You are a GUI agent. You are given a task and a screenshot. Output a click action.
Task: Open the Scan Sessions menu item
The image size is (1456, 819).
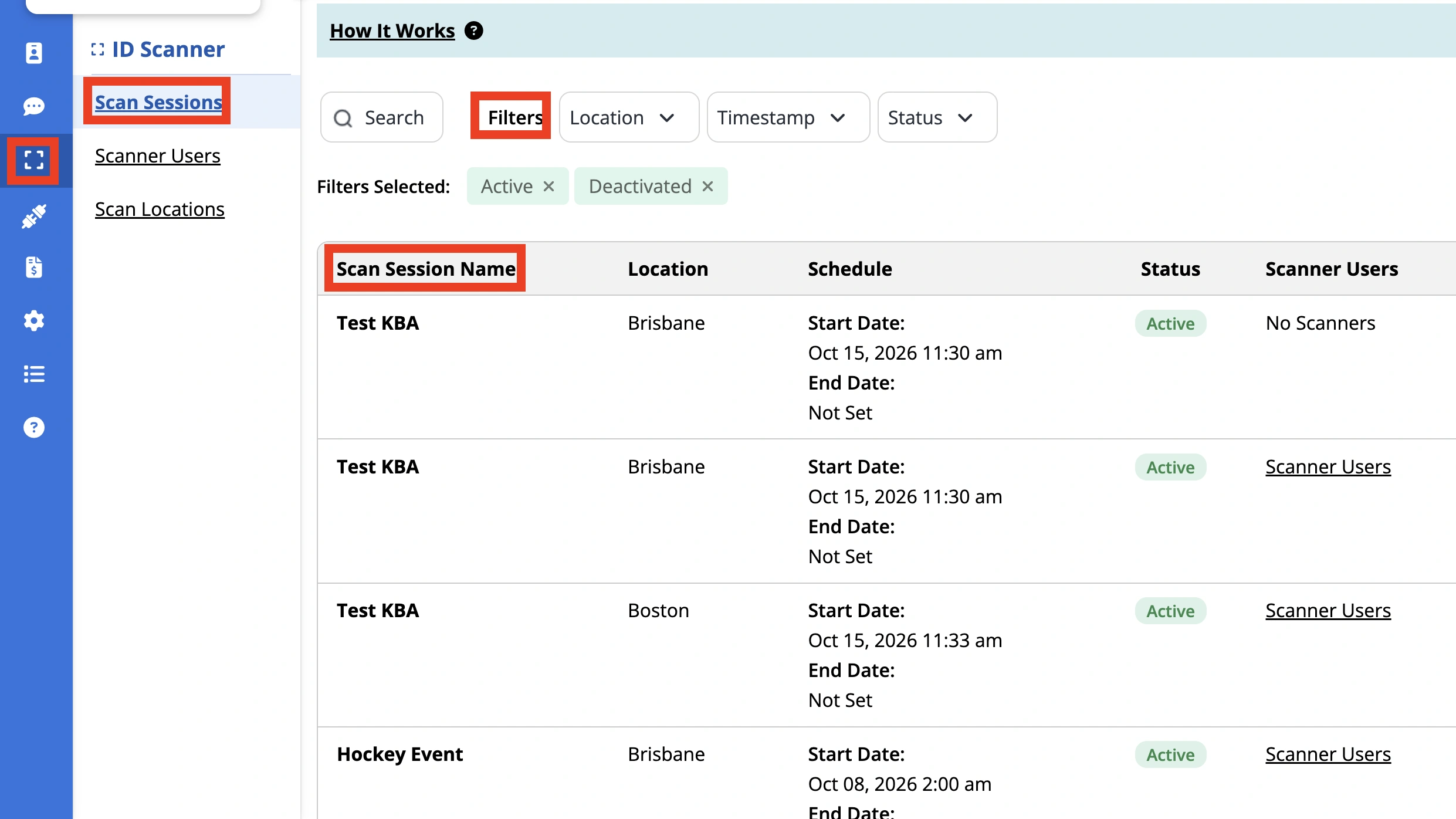click(158, 102)
